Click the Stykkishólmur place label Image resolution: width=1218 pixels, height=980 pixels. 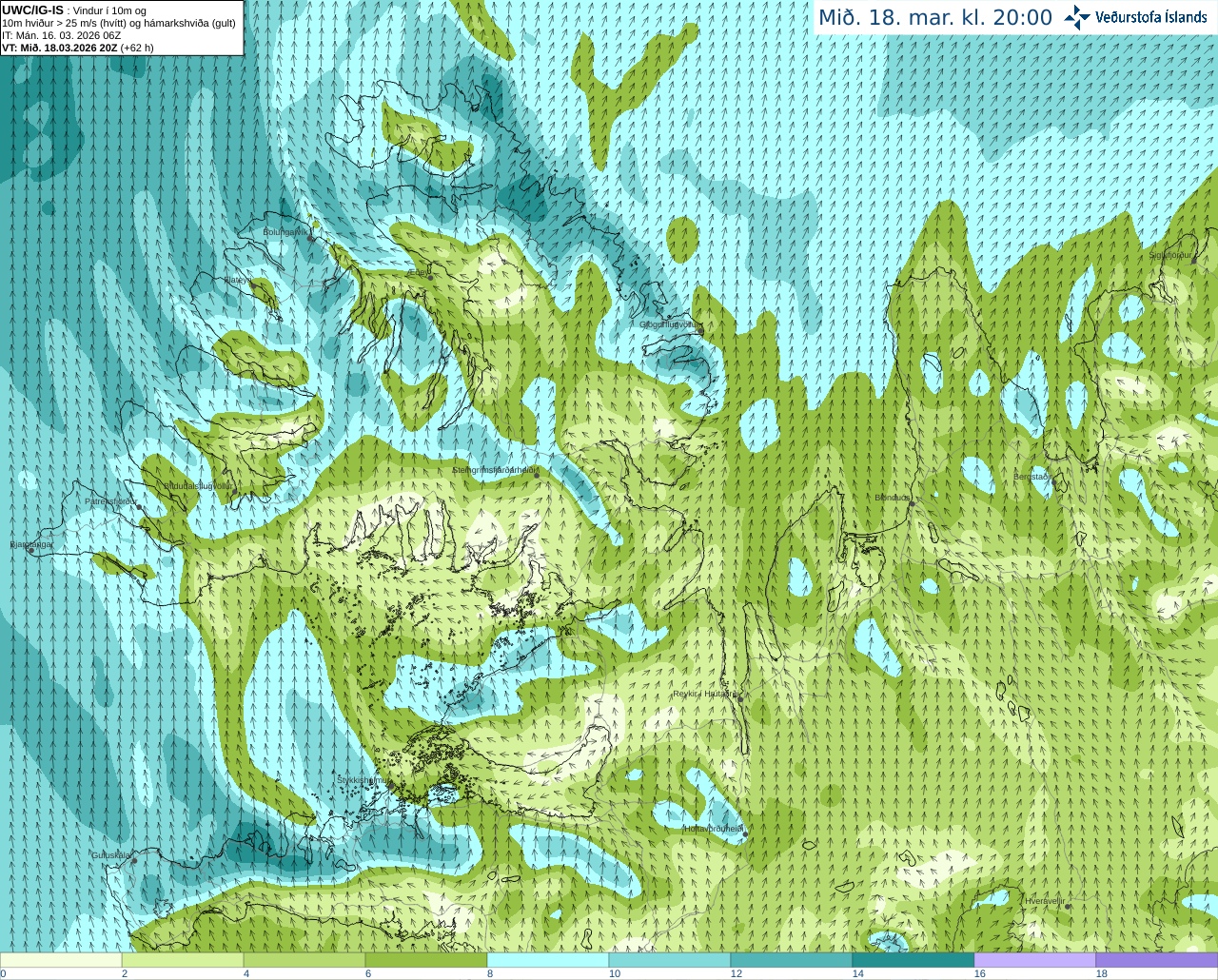coord(363,780)
